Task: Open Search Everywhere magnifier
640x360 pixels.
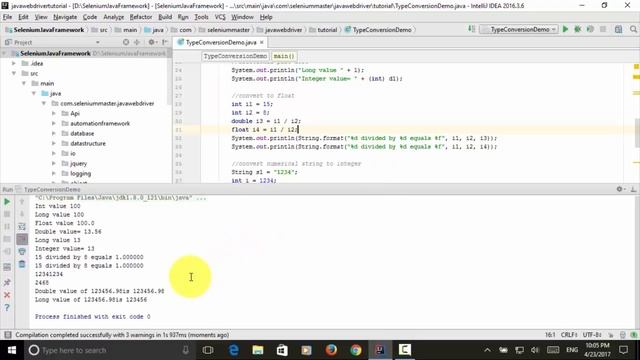Action: (633, 29)
